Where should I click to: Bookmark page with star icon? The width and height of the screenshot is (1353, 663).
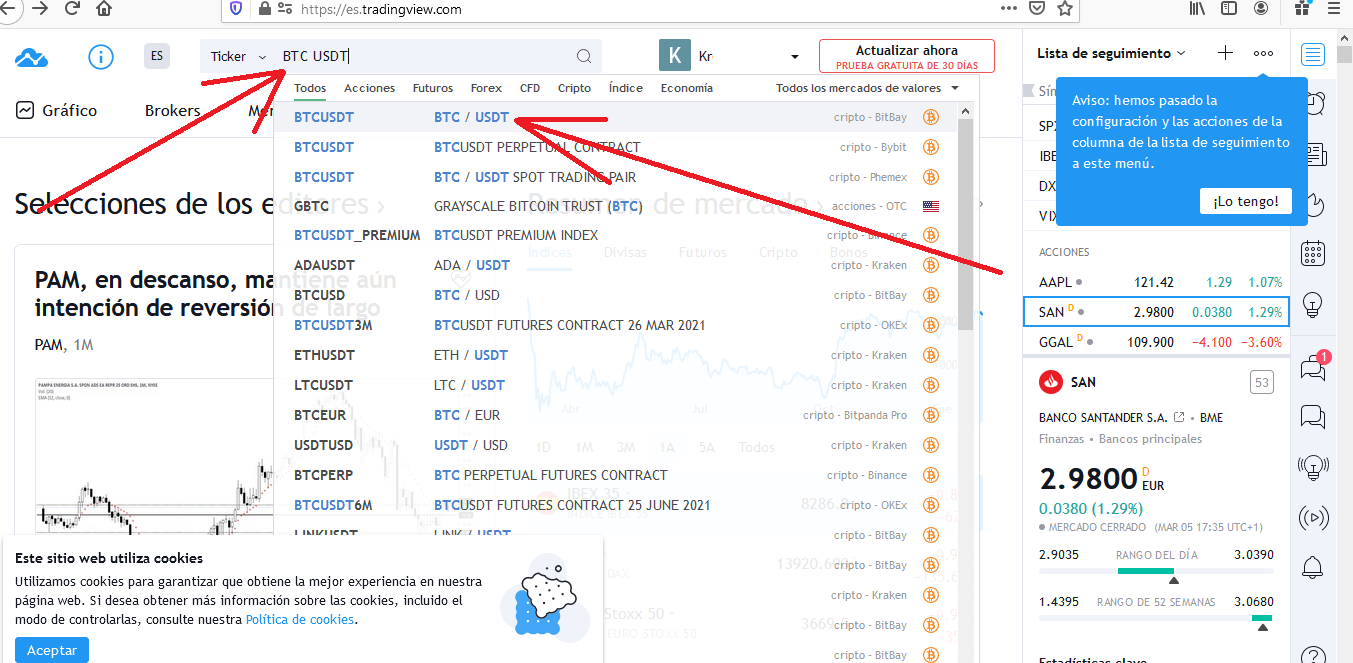tap(1065, 9)
